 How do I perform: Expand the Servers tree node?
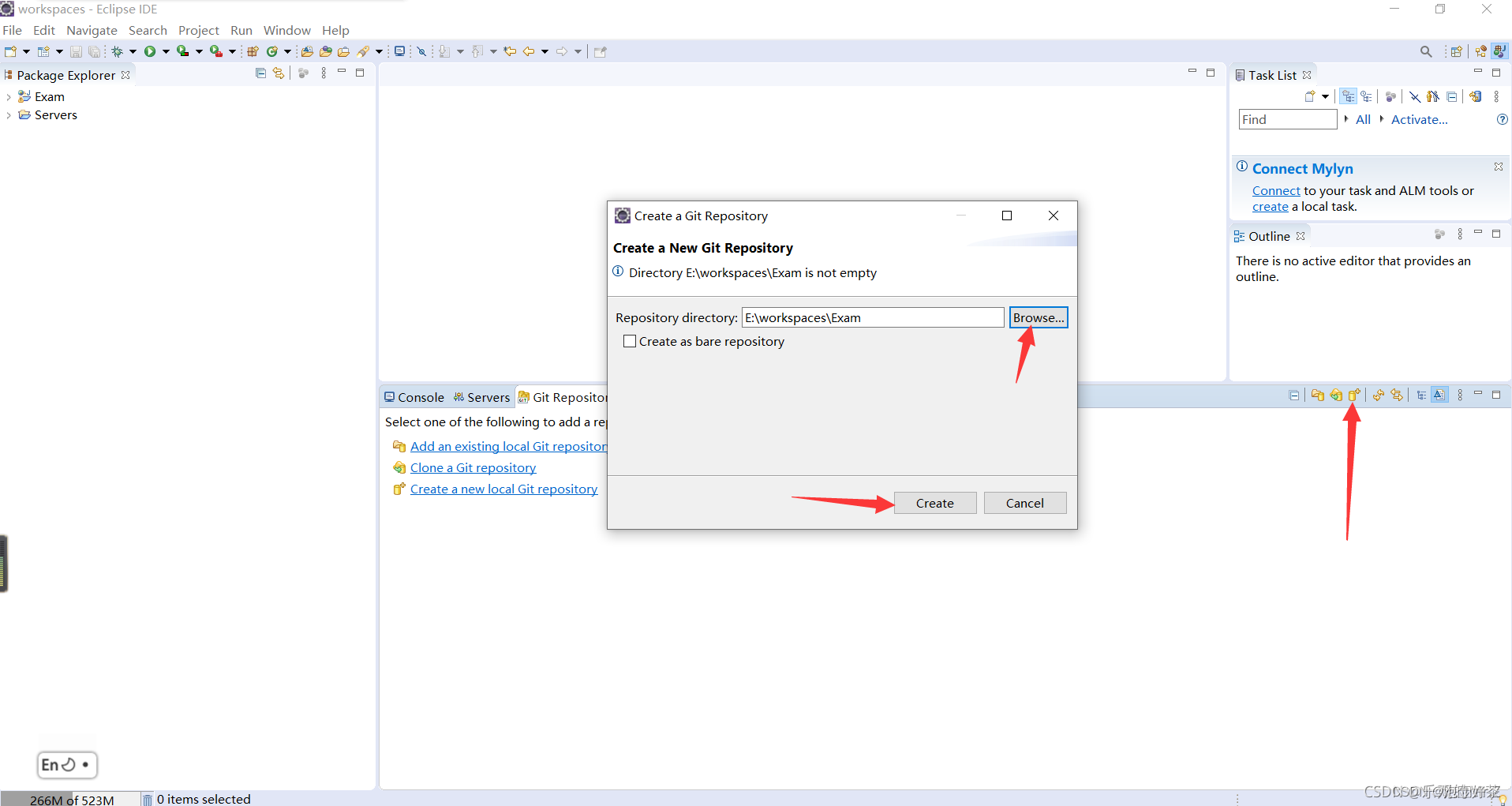(9, 115)
